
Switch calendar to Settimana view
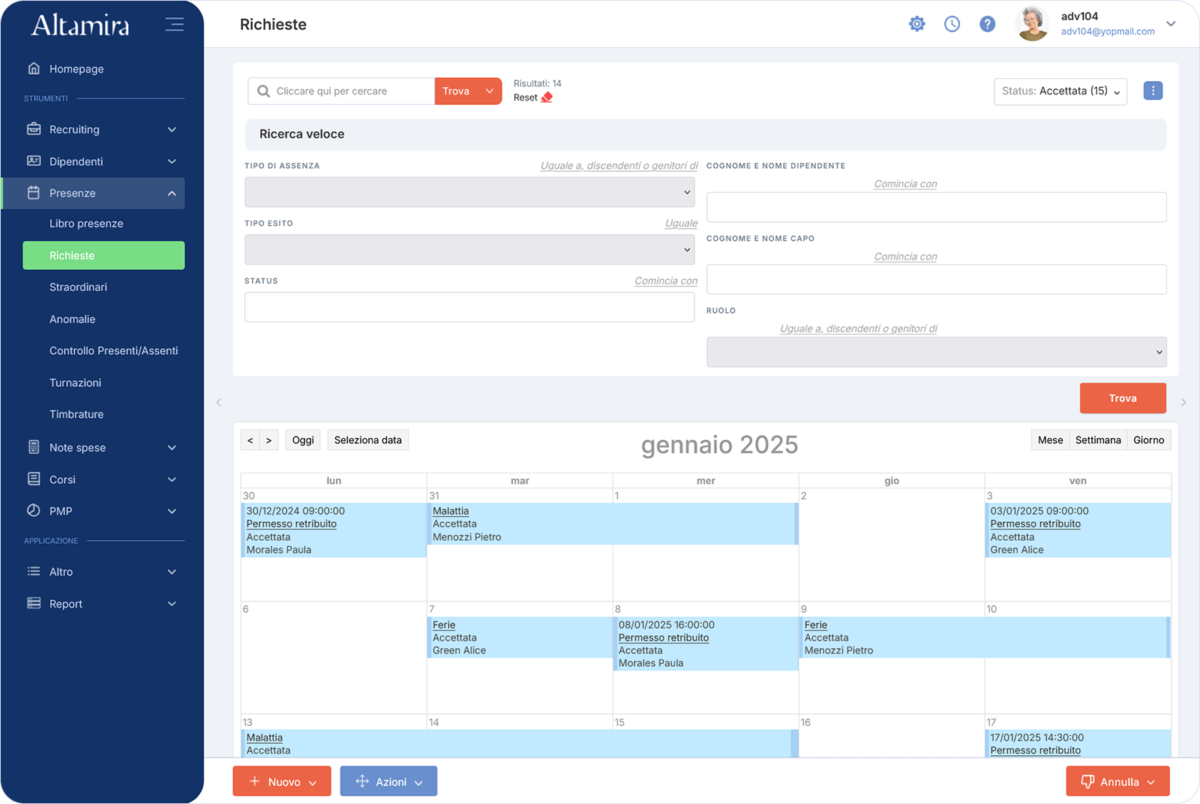pos(1097,440)
